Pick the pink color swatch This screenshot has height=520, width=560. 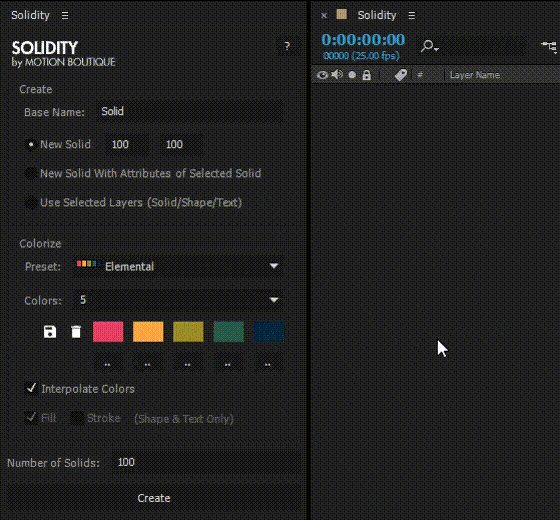point(108,332)
